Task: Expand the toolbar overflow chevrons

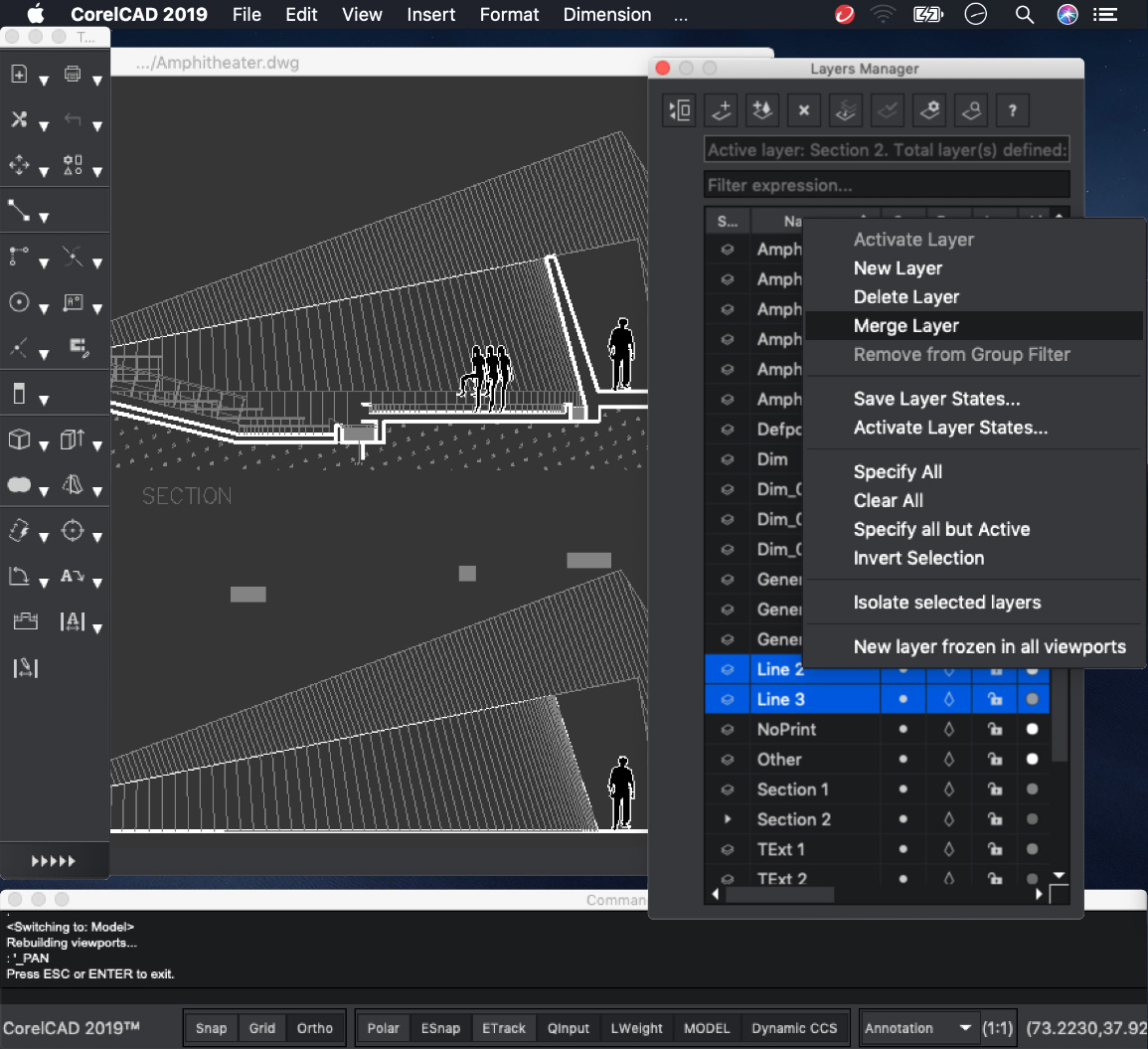Action: point(54,861)
